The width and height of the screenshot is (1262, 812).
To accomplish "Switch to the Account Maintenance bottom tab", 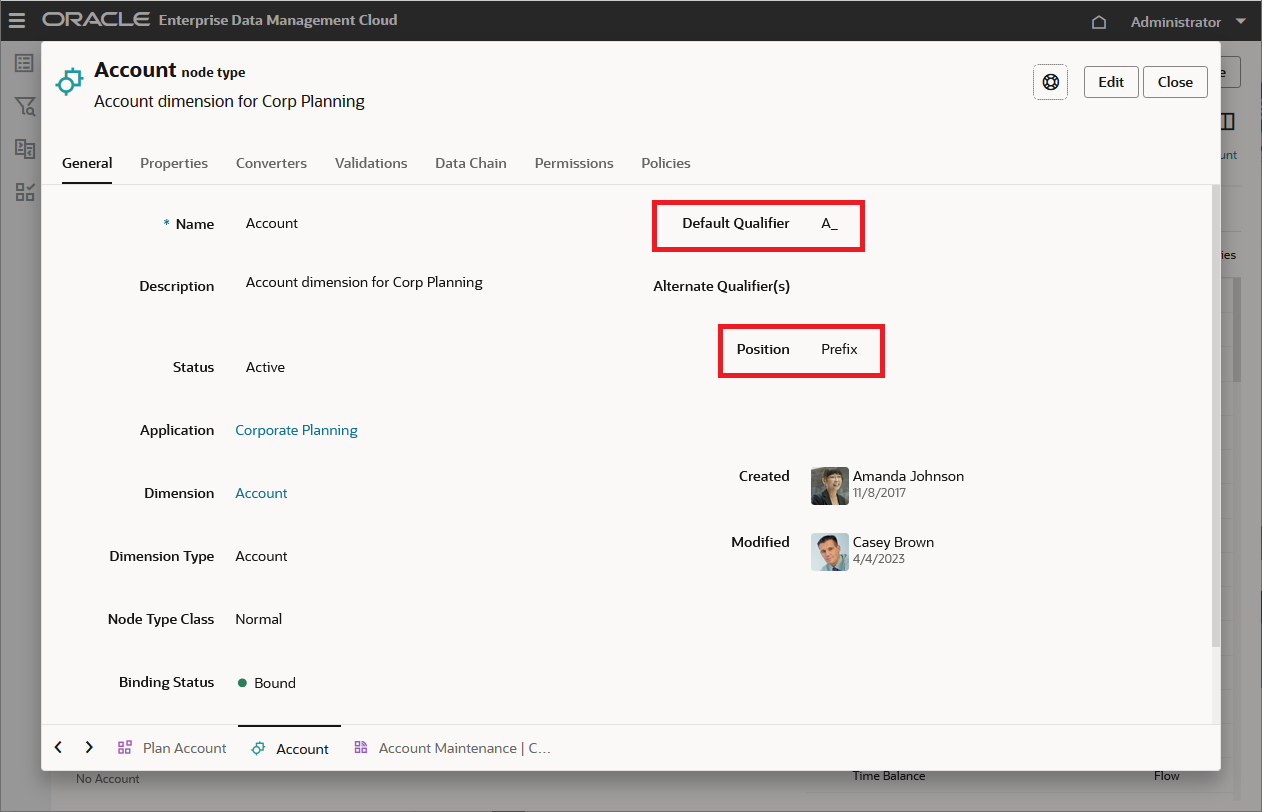I will tap(453, 748).
